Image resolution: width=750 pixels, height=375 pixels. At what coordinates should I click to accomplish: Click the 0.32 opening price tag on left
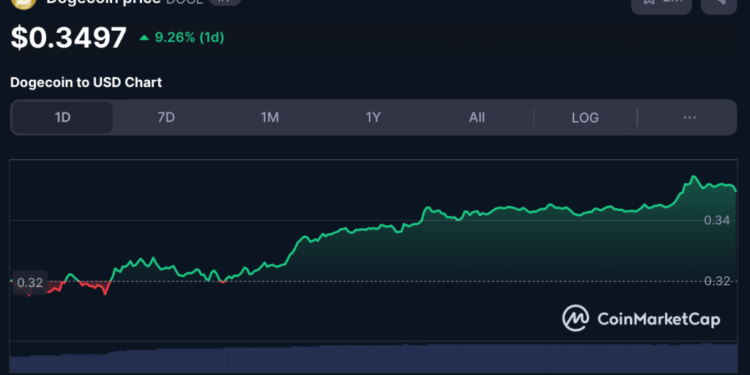(x=30, y=283)
